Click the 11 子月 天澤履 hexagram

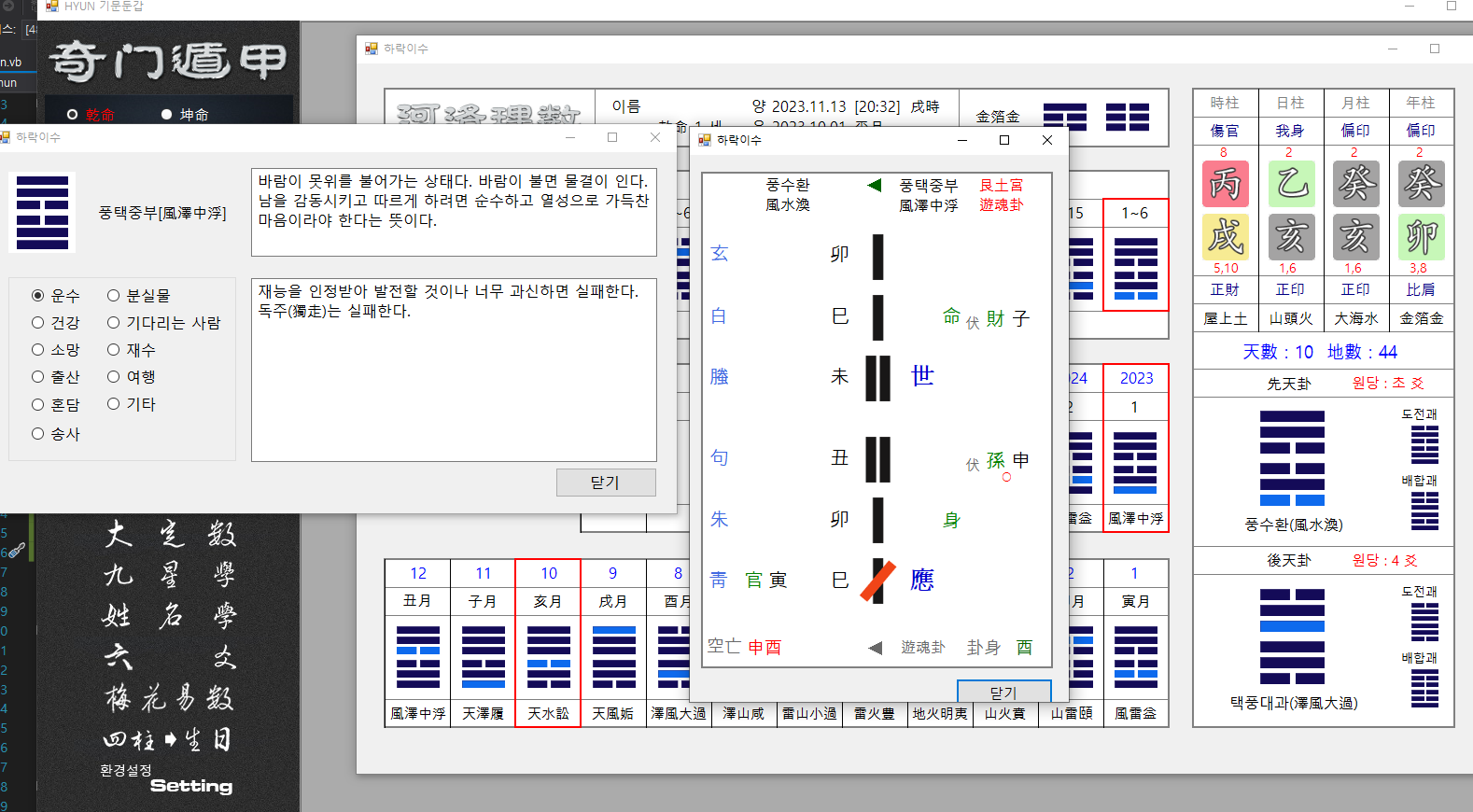pos(484,657)
